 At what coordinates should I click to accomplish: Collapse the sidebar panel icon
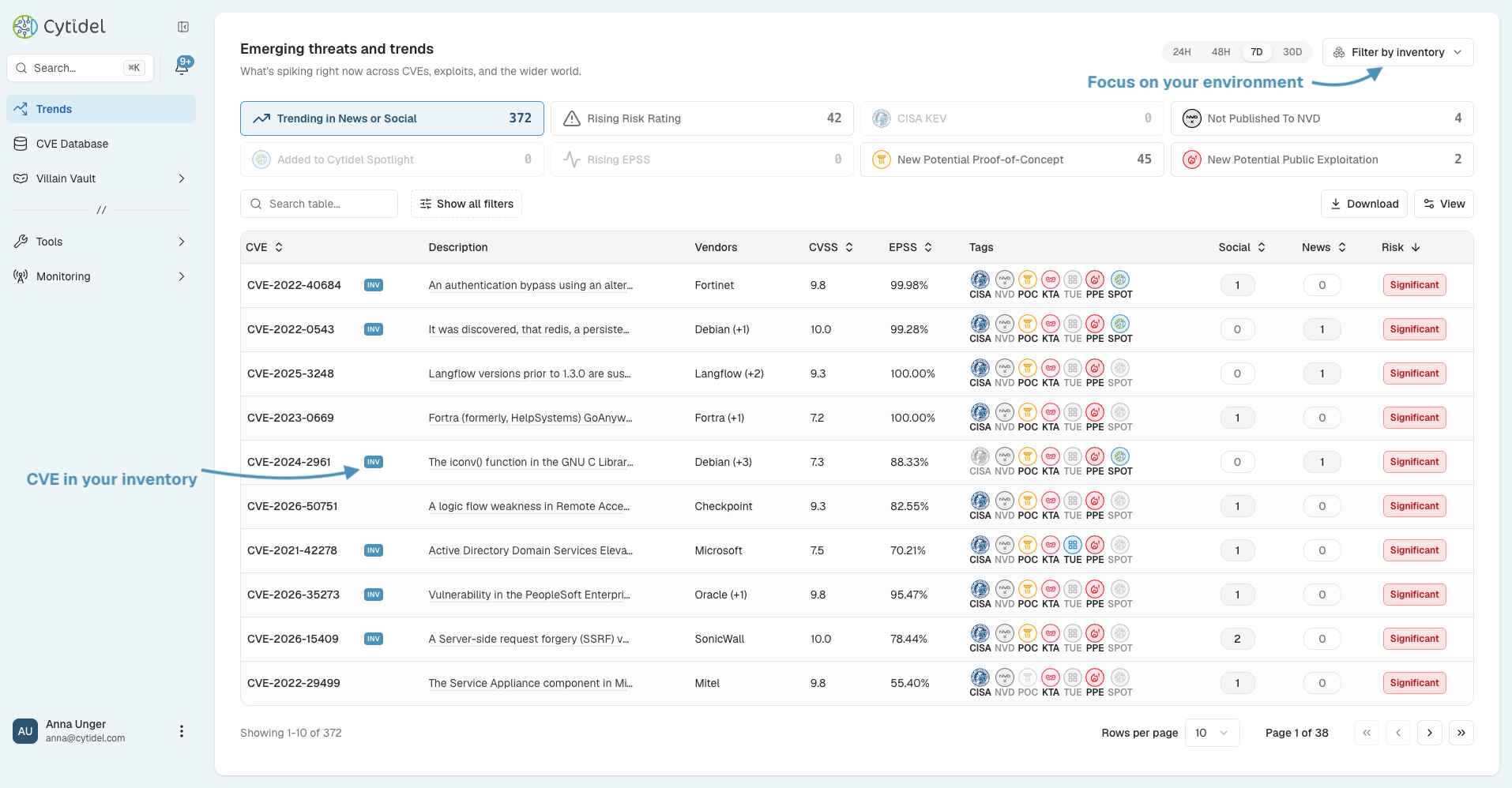(183, 27)
